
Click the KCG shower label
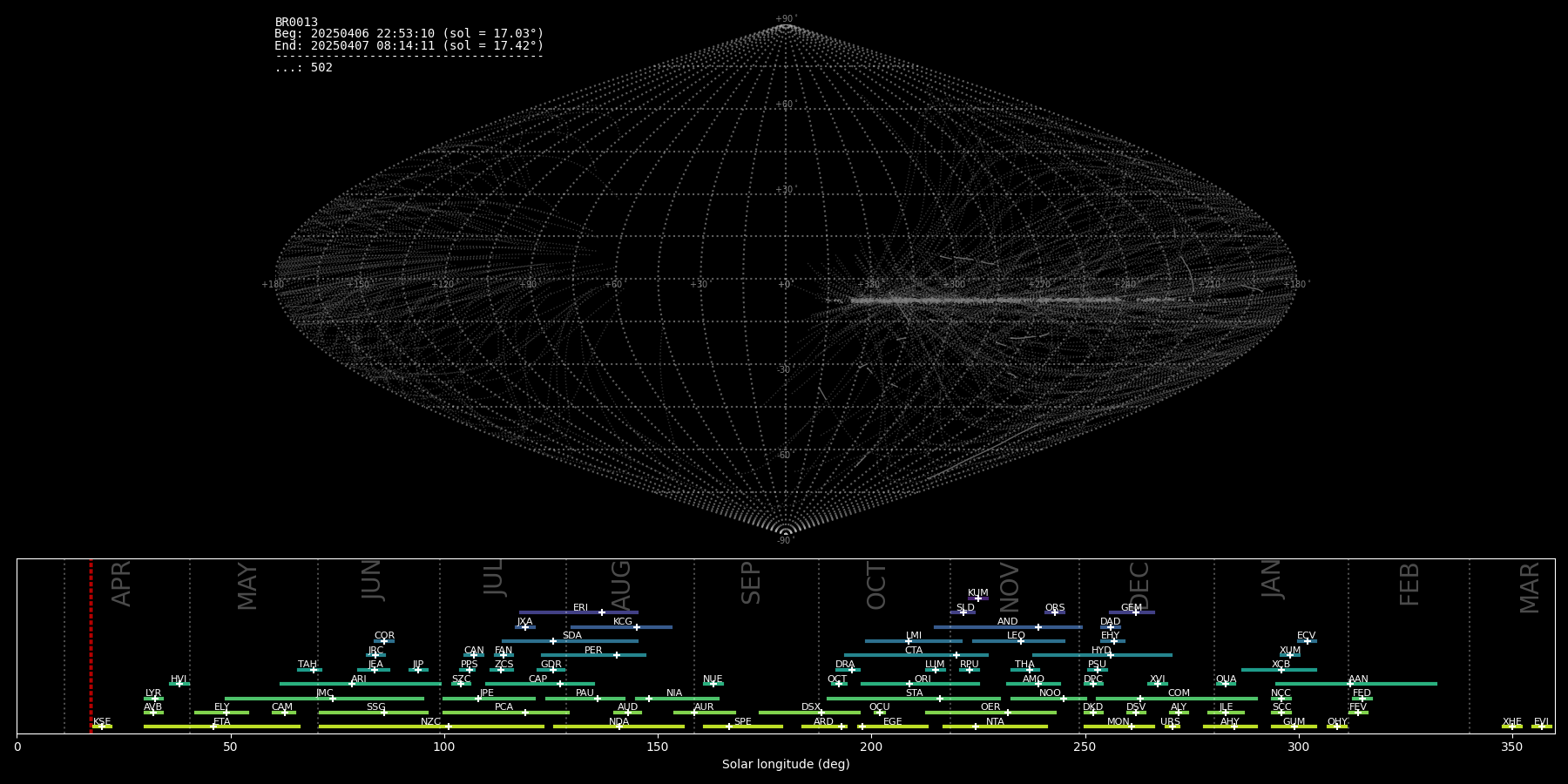tap(623, 622)
